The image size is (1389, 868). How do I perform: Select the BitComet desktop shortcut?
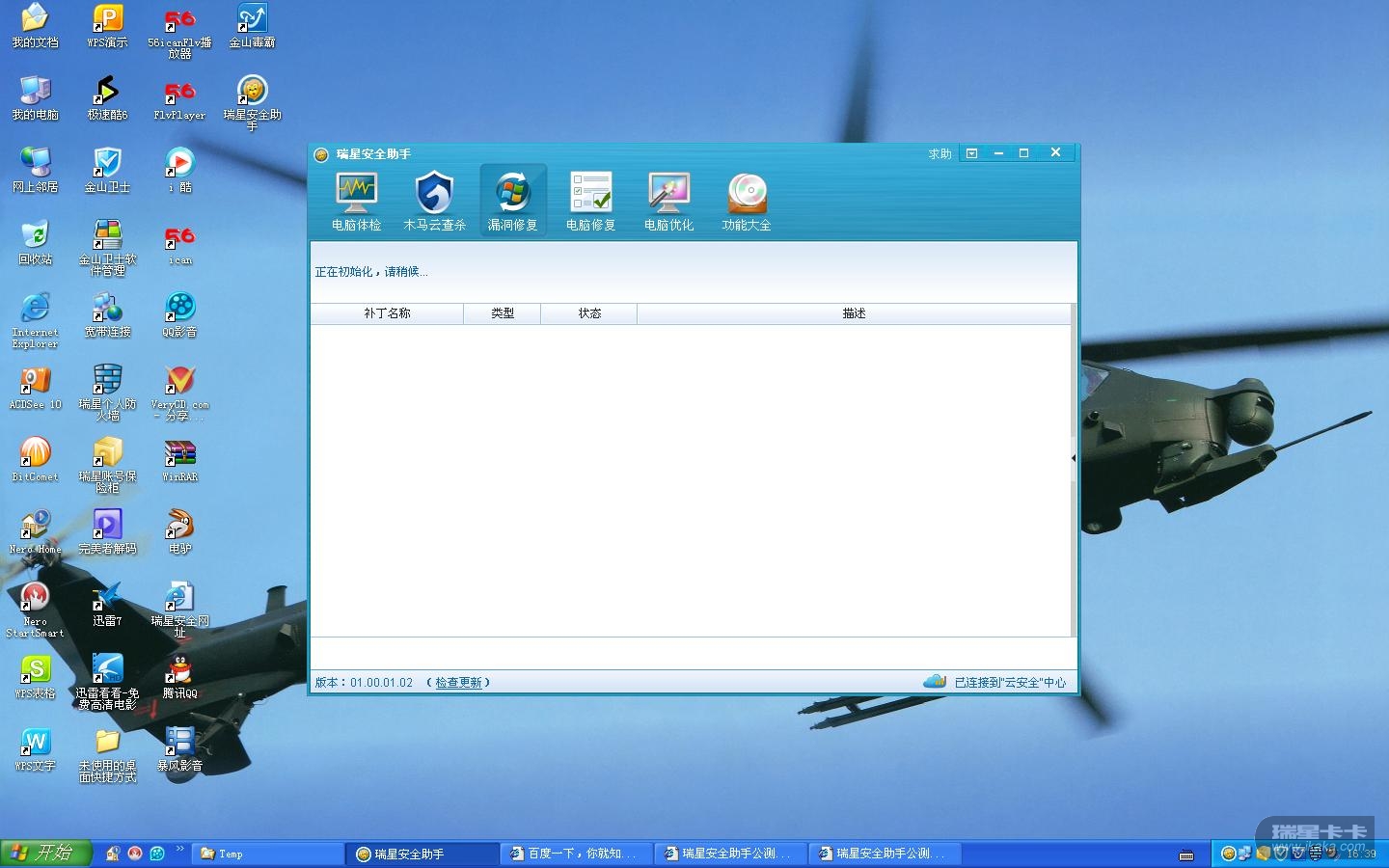tap(35, 460)
